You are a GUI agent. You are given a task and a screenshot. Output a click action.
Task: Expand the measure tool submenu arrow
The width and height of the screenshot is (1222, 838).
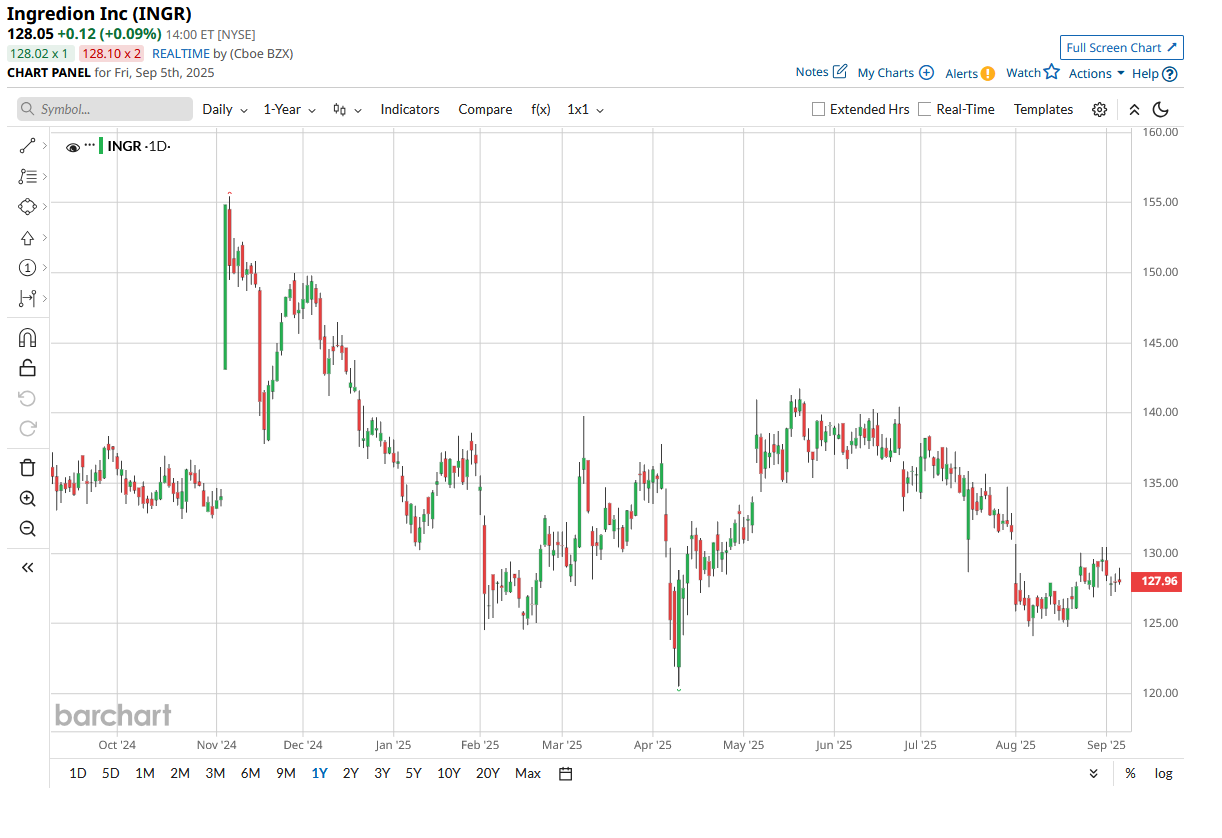(x=45, y=298)
